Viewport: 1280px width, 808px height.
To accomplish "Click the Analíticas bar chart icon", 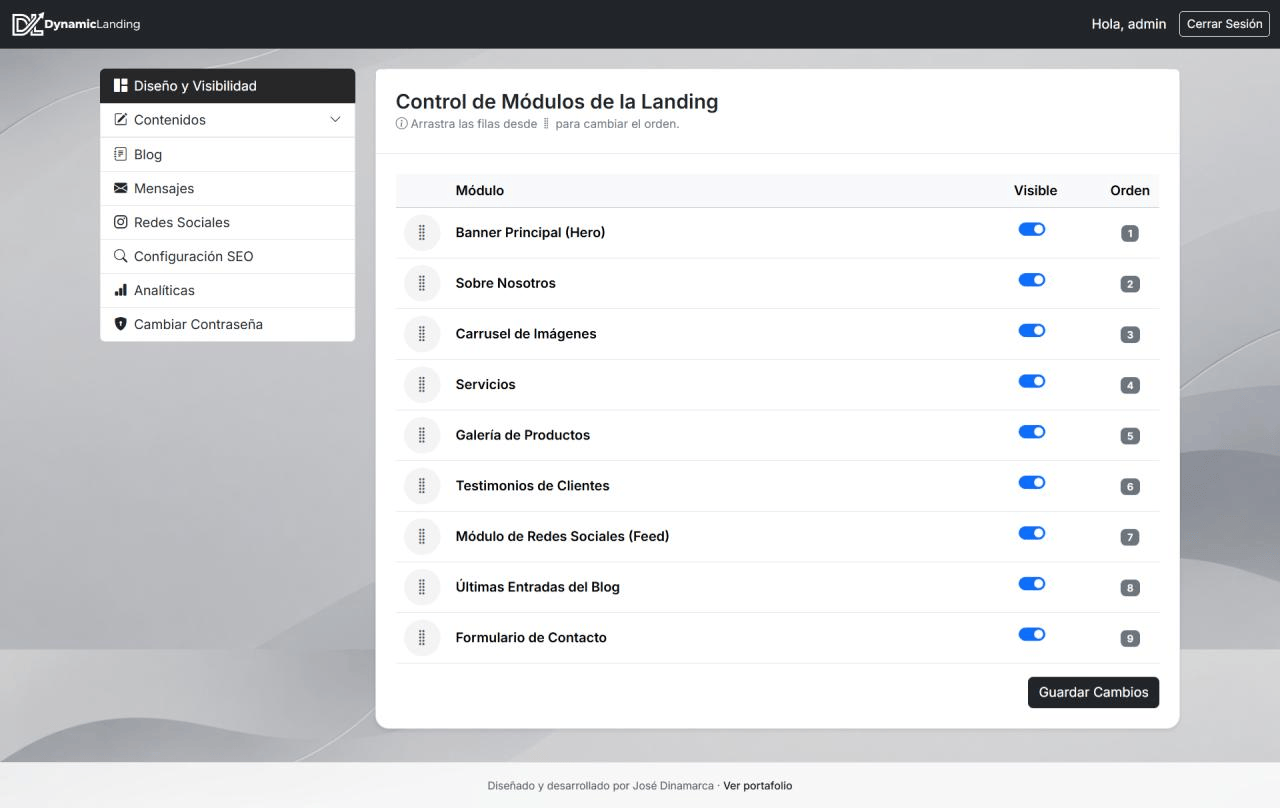I will click(x=121, y=290).
